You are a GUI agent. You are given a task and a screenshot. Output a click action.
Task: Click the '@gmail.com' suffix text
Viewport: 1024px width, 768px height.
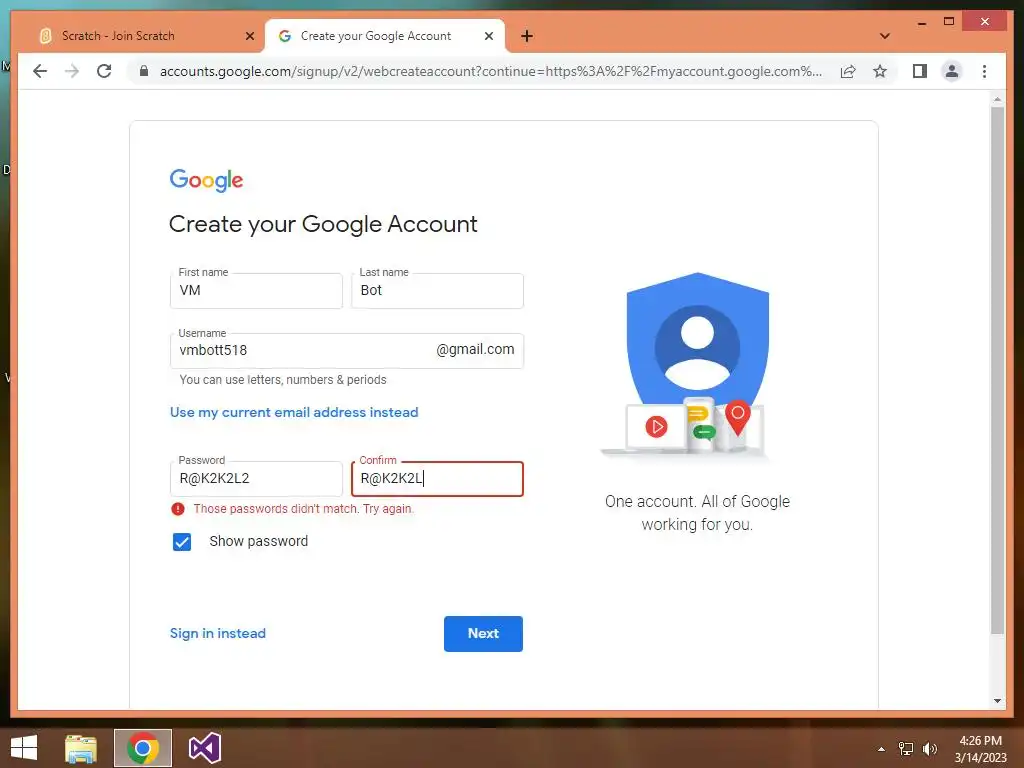(x=475, y=349)
